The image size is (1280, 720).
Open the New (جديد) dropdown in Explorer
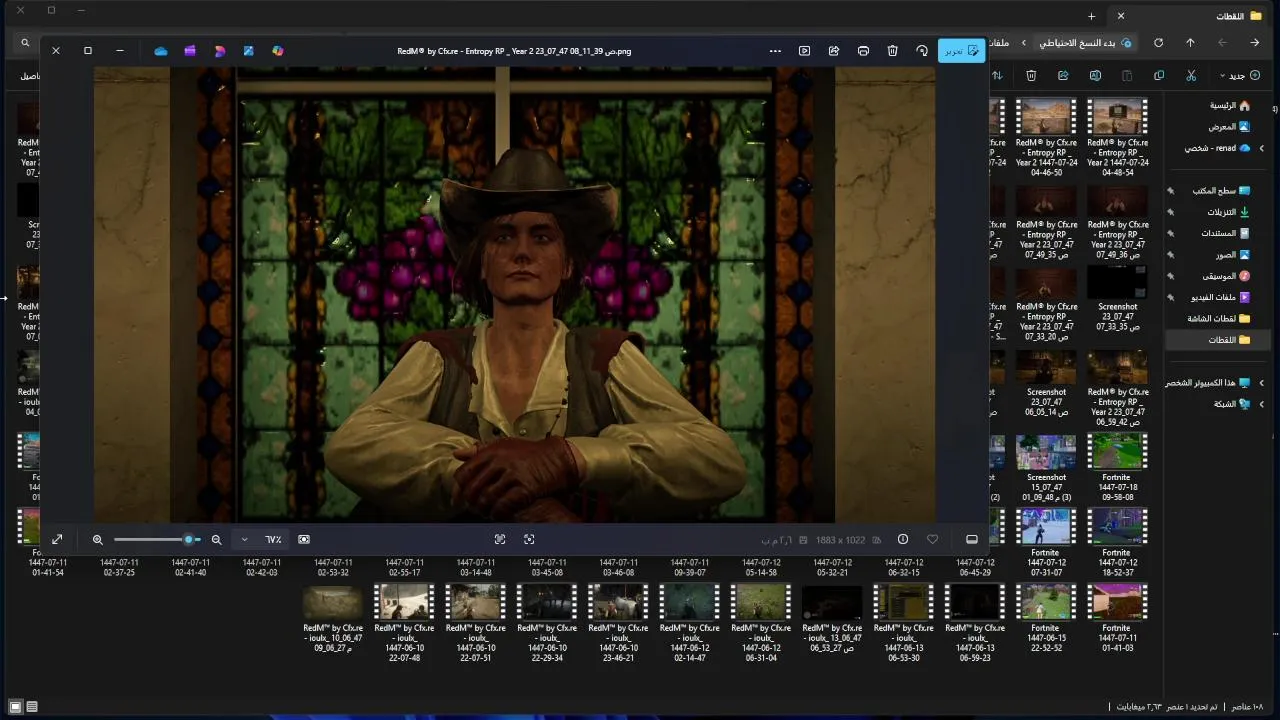(x=1238, y=75)
